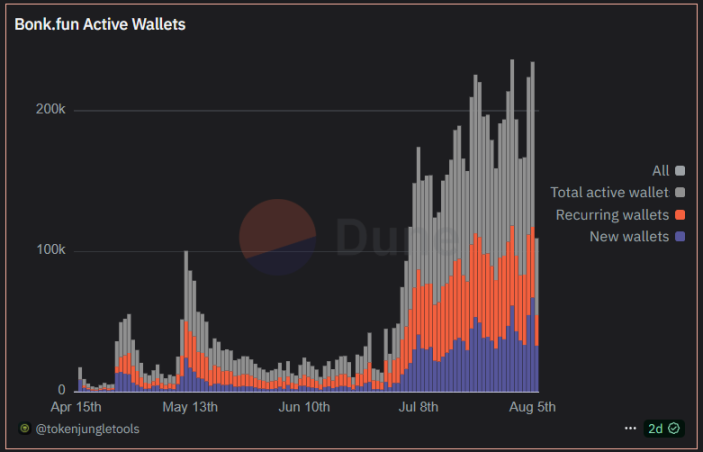Click the 2d refresh status badge
The width and height of the screenshot is (703, 452).
coord(664,429)
